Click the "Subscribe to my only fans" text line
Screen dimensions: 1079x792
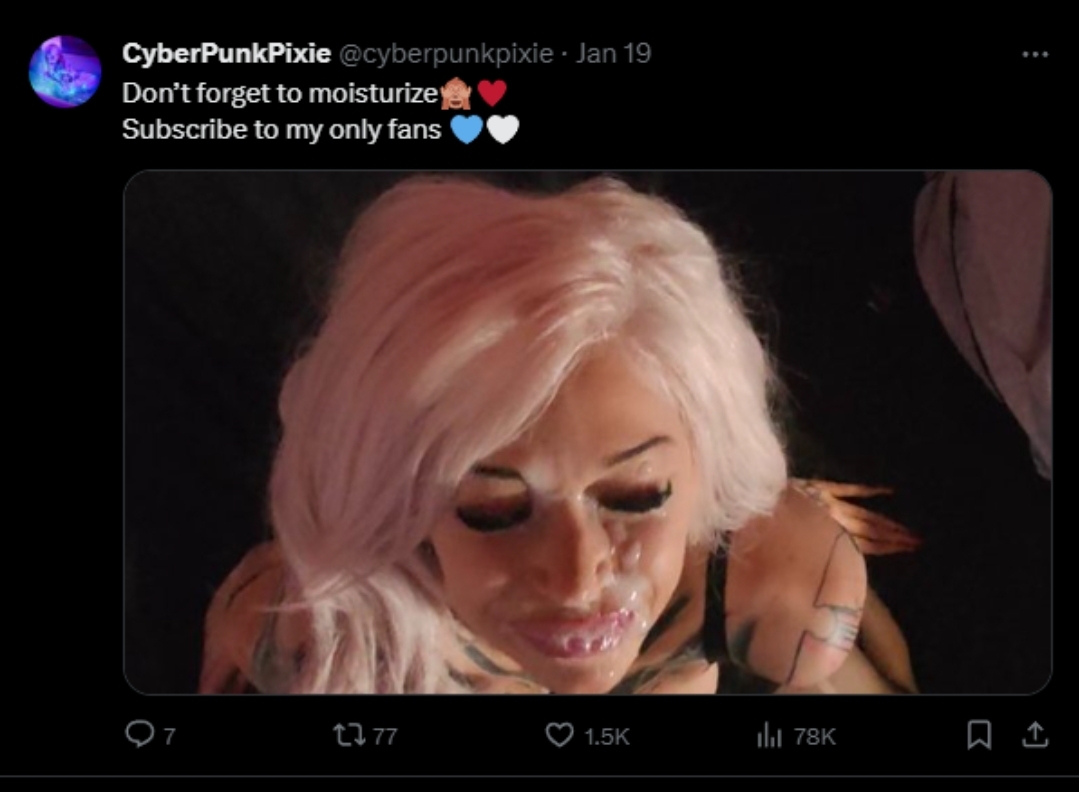281,129
